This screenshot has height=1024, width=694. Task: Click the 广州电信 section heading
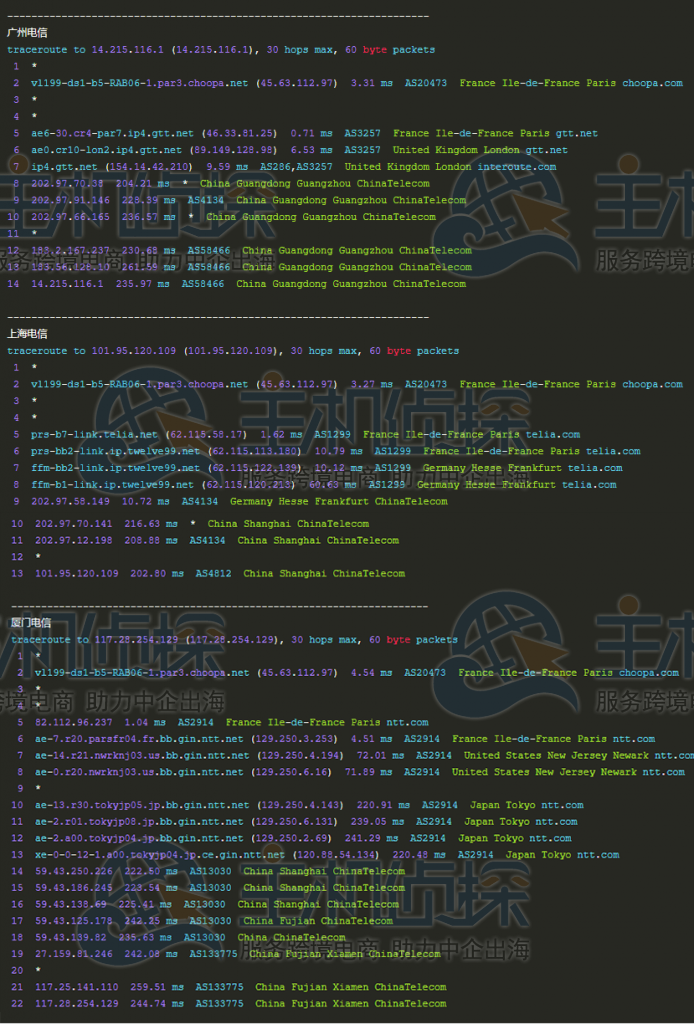click(27, 32)
